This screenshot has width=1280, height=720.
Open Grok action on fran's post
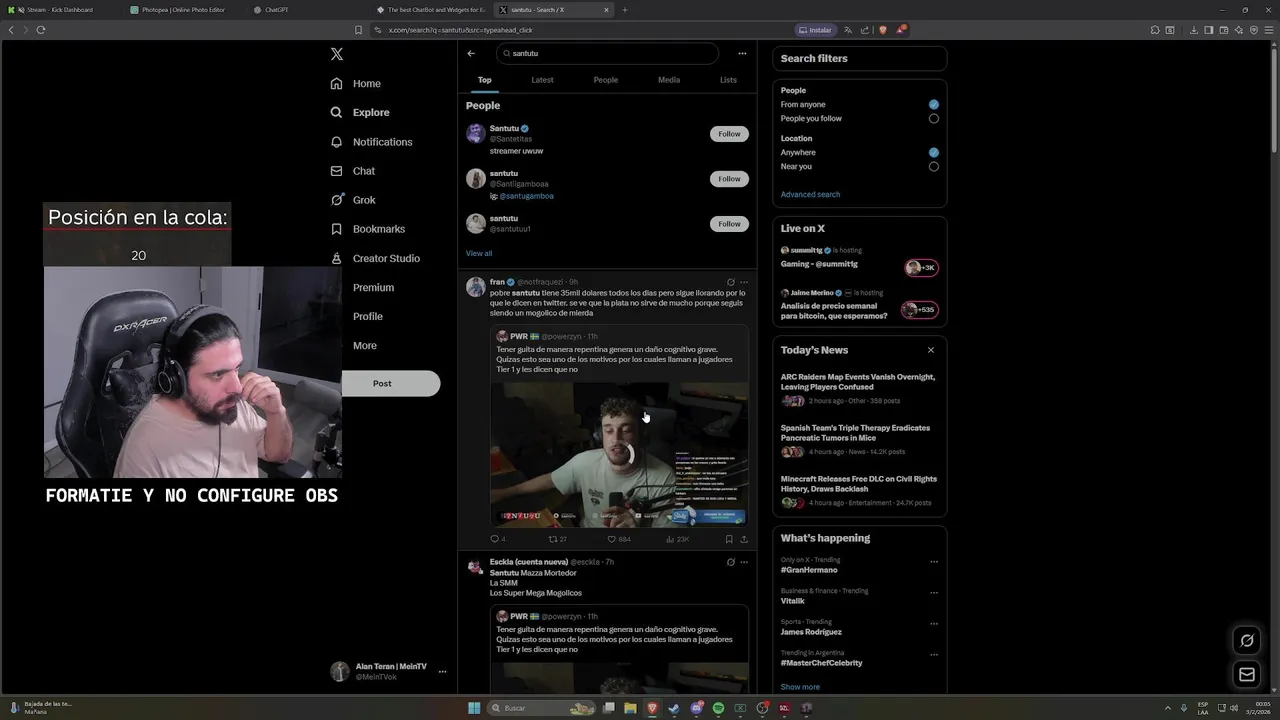(x=731, y=282)
